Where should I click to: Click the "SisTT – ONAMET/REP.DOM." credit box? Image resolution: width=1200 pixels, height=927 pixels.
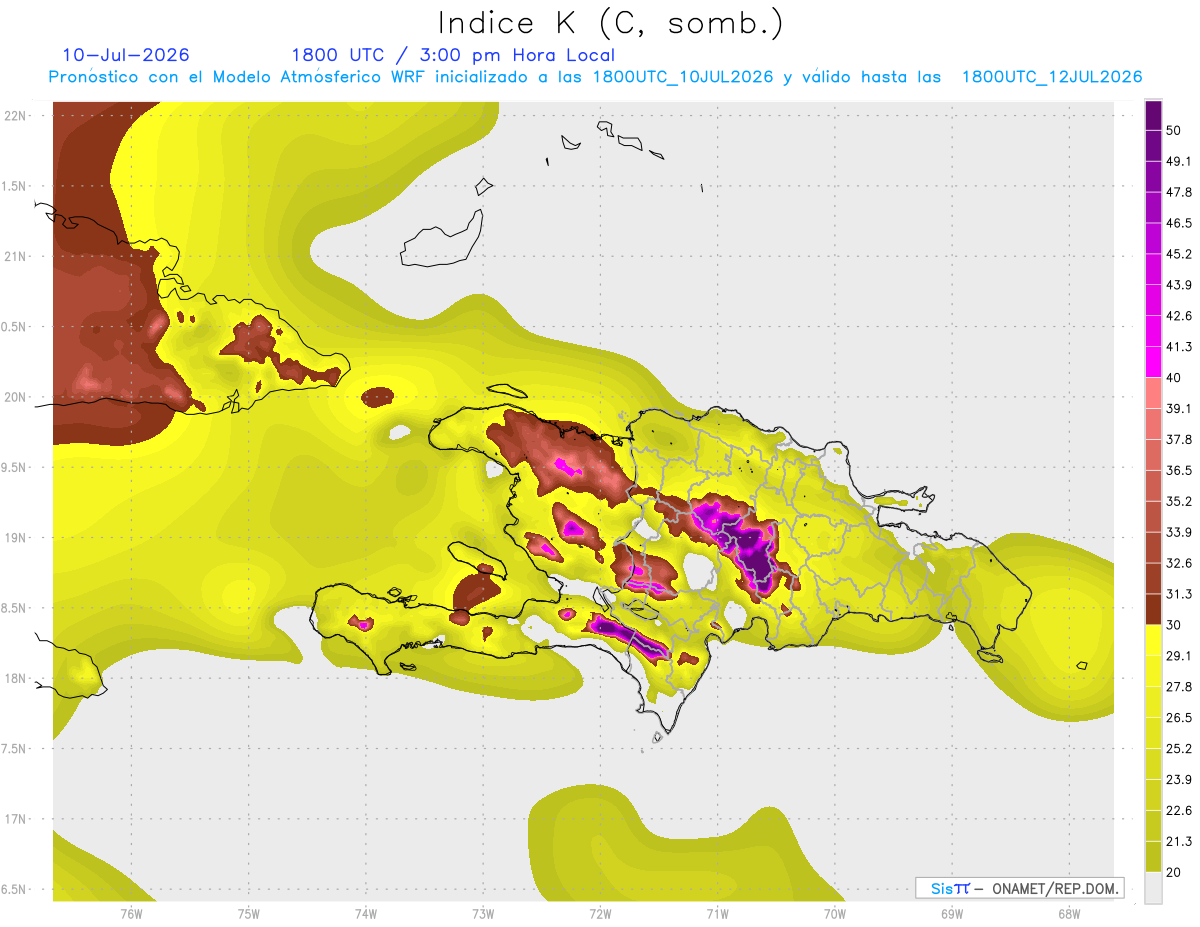1019,888
